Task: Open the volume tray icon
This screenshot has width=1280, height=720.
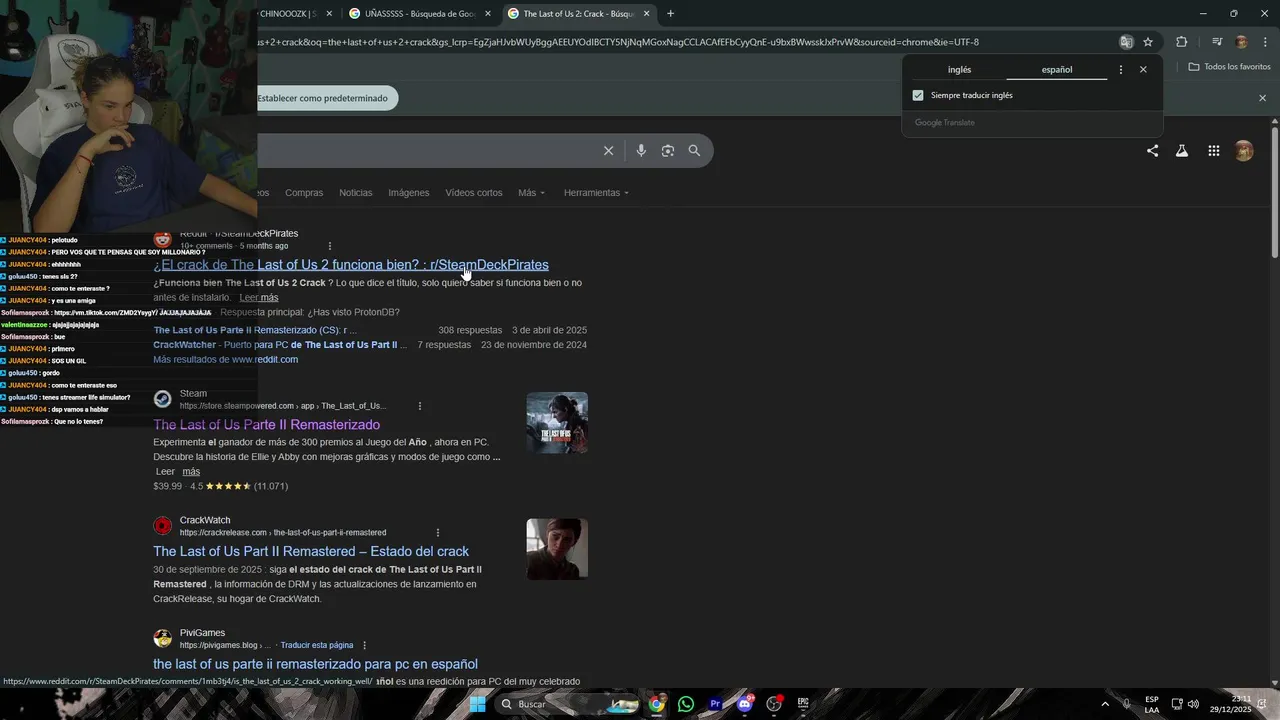Action: [x=1193, y=704]
